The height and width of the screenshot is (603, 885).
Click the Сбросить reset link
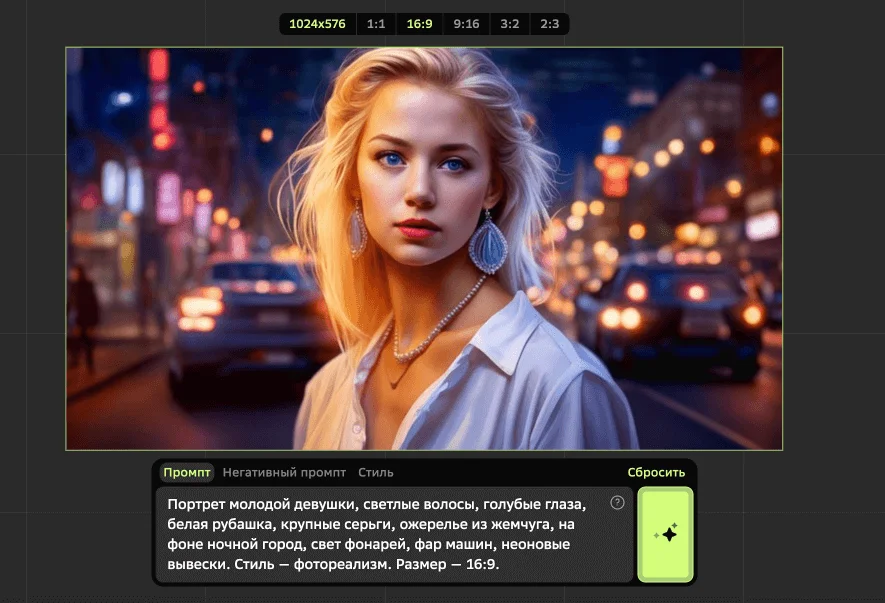click(656, 473)
